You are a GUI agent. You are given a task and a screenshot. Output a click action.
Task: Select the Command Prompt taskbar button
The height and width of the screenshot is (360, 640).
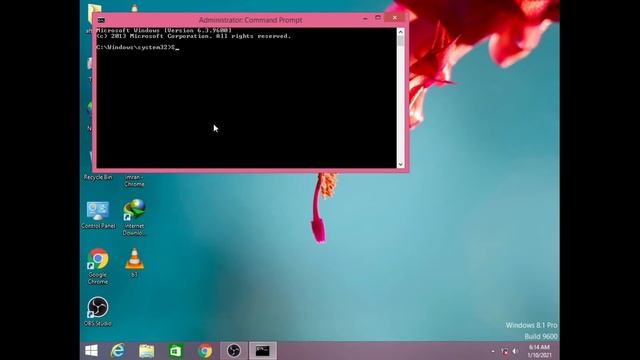[x=263, y=351]
